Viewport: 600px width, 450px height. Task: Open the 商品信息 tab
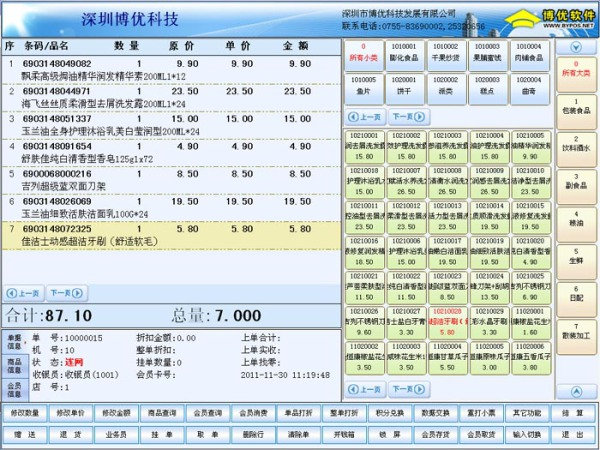pyautogui.click(x=15, y=366)
